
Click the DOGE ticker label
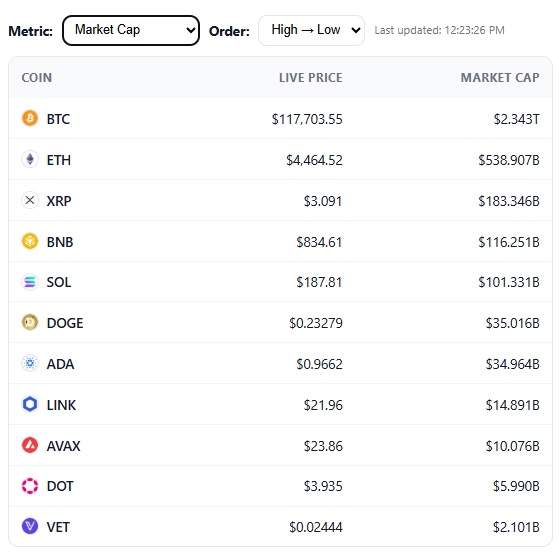pyautogui.click(x=65, y=323)
